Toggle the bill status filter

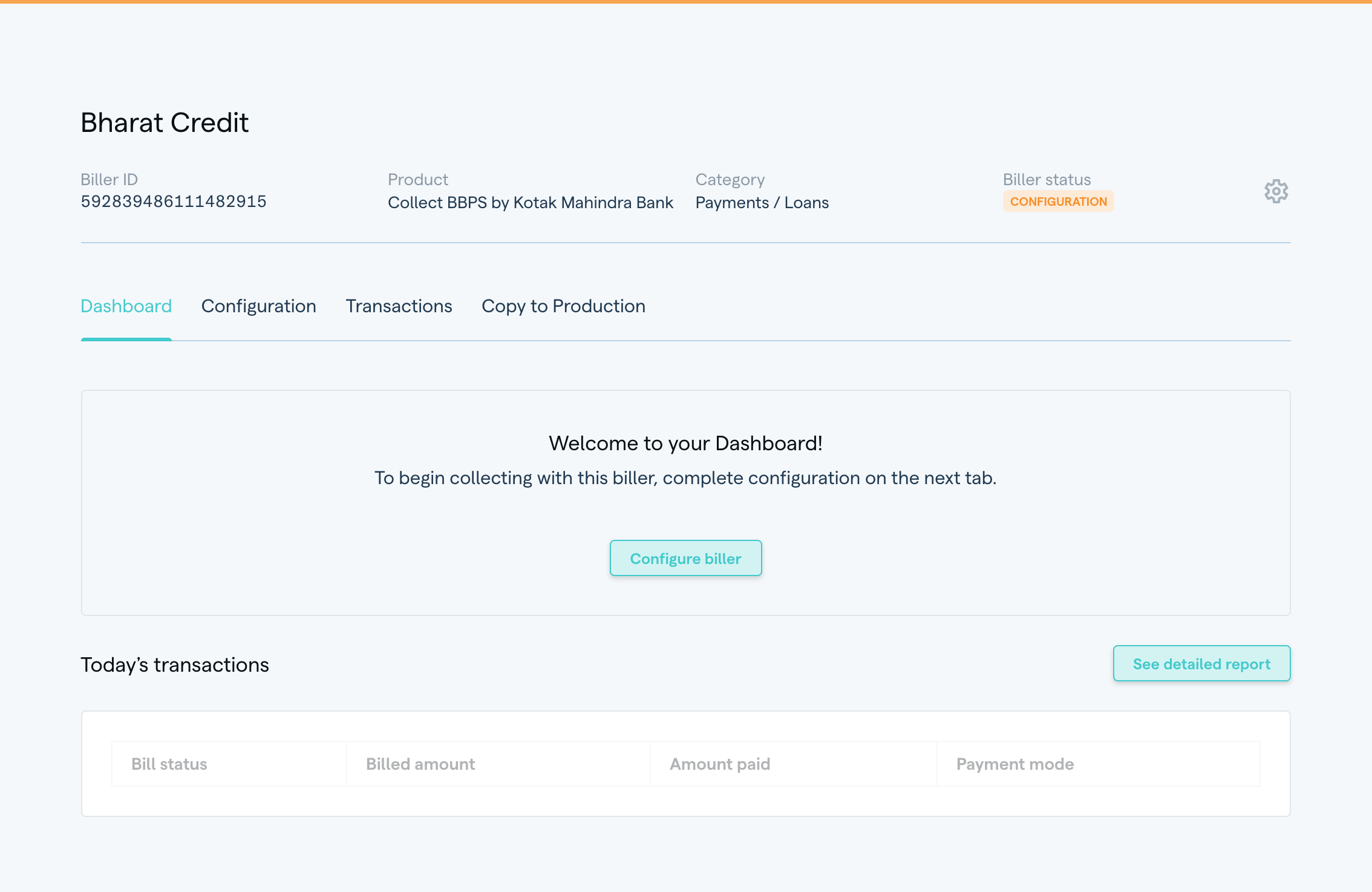pyautogui.click(x=169, y=763)
